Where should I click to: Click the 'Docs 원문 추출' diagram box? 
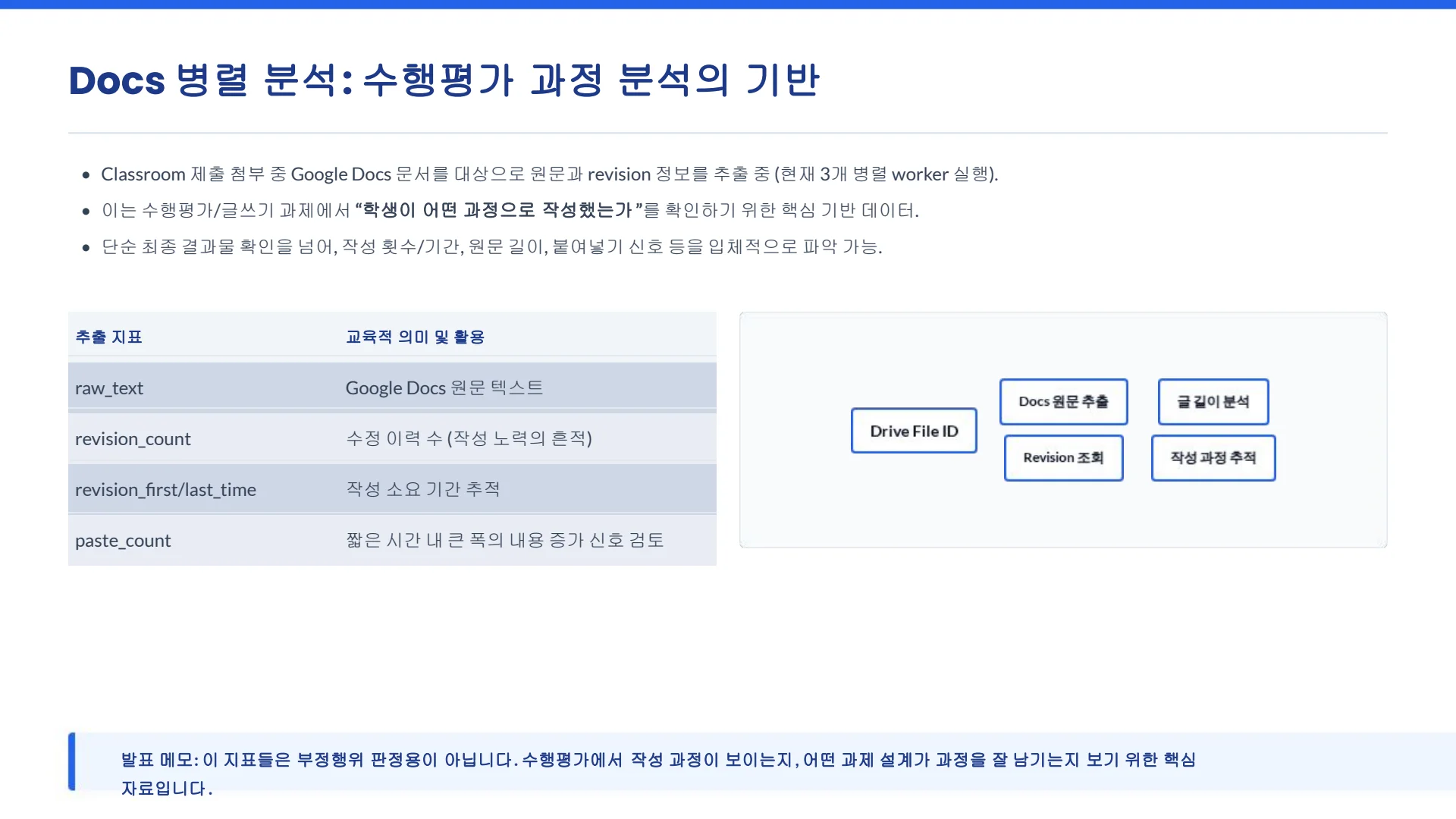1063,402
